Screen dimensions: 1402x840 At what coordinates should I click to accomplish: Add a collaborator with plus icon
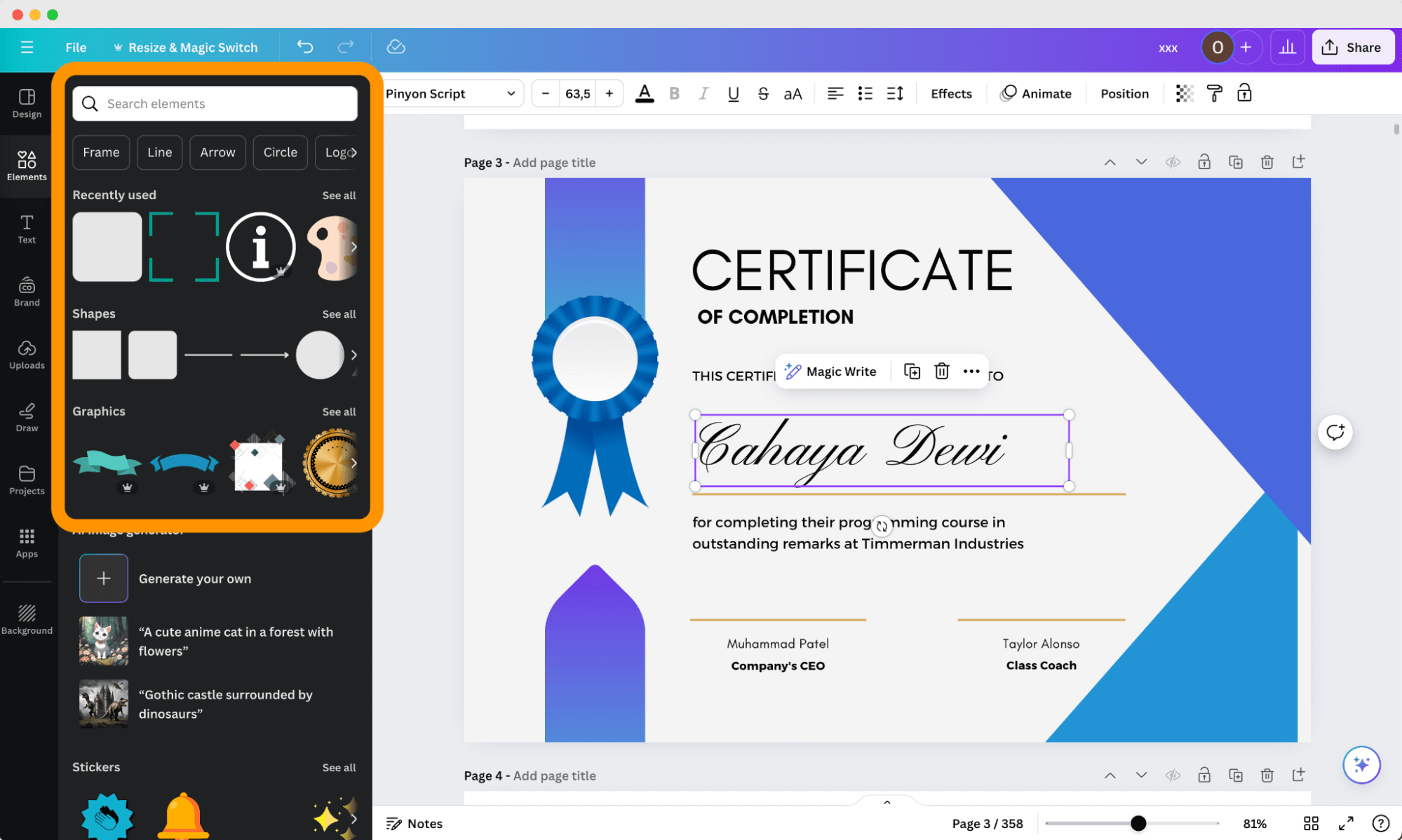(1246, 47)
